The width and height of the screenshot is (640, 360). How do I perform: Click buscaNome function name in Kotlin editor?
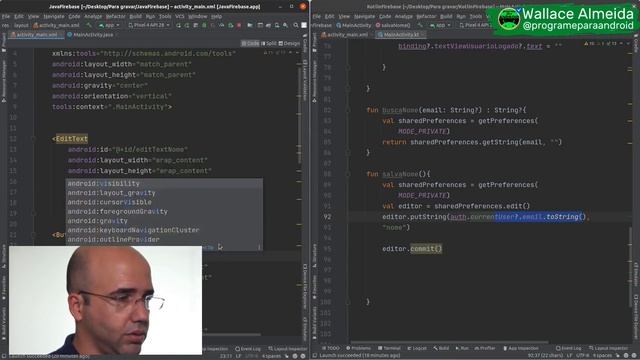coord(400,110)
